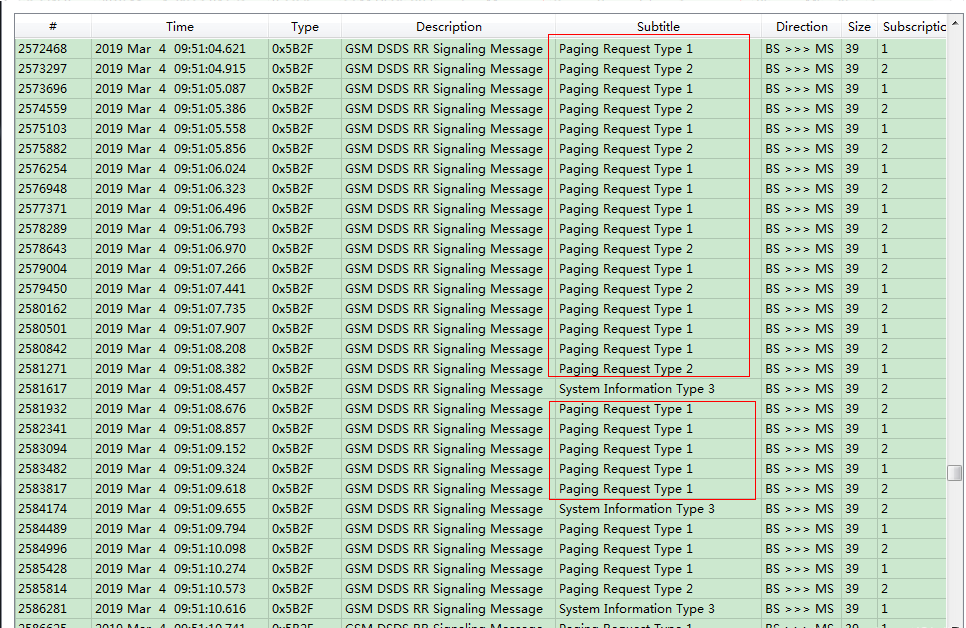Viewport: 966px width, 628px height.
Task: Select log row number 2579004
Action: pos(480,269)
